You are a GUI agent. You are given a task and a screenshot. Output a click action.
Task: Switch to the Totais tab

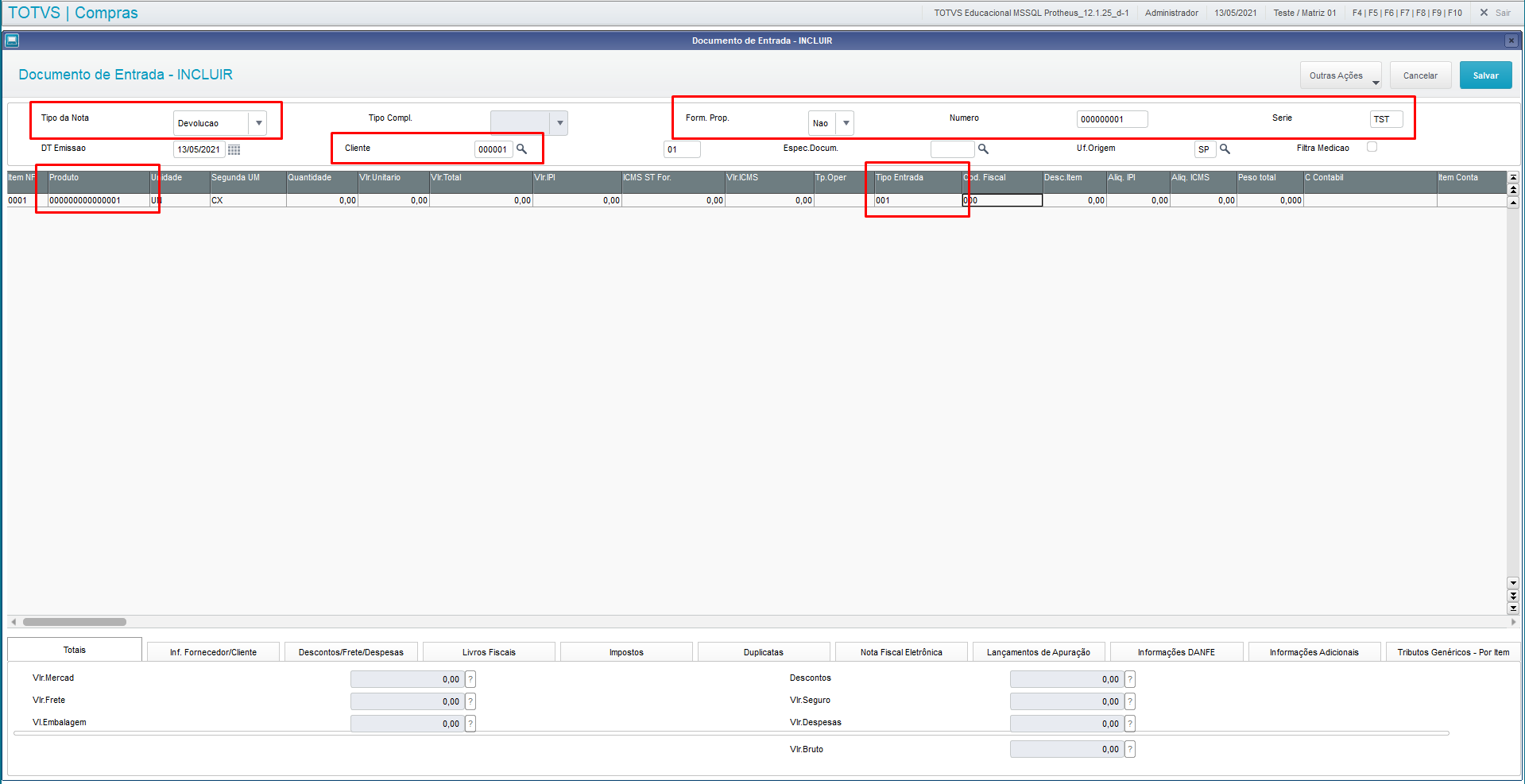click(75, 650)
